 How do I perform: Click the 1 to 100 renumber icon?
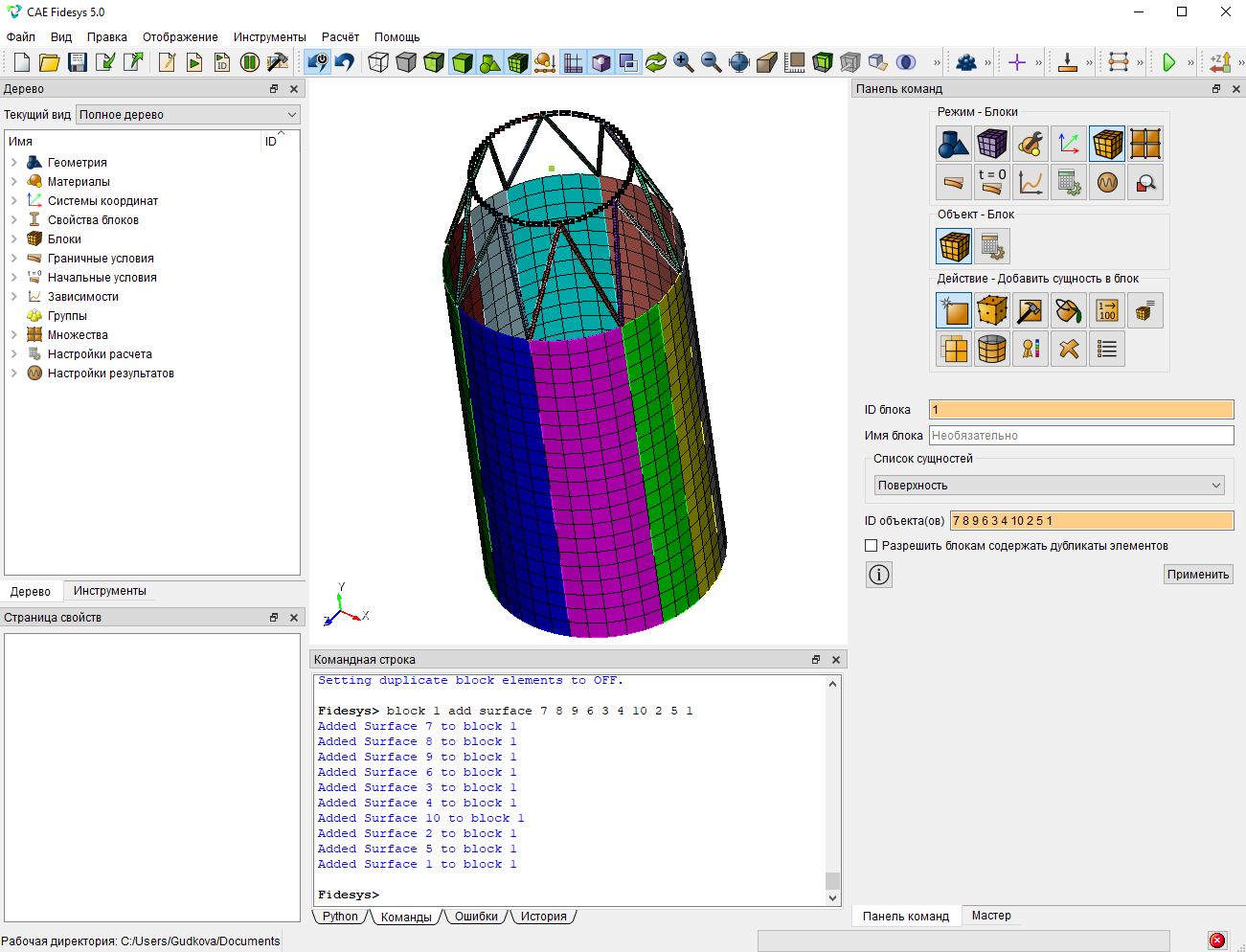(x=1107, y=310)
